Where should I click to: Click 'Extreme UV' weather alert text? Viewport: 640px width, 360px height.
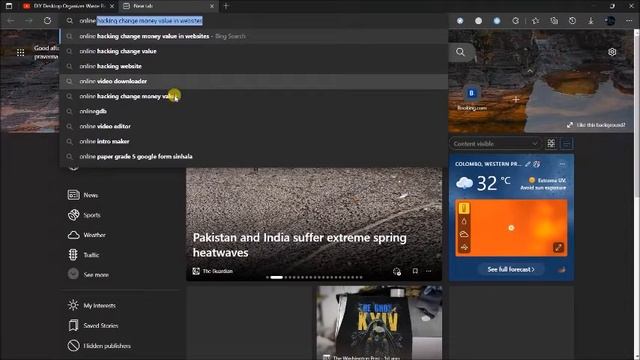click(551, 180)
